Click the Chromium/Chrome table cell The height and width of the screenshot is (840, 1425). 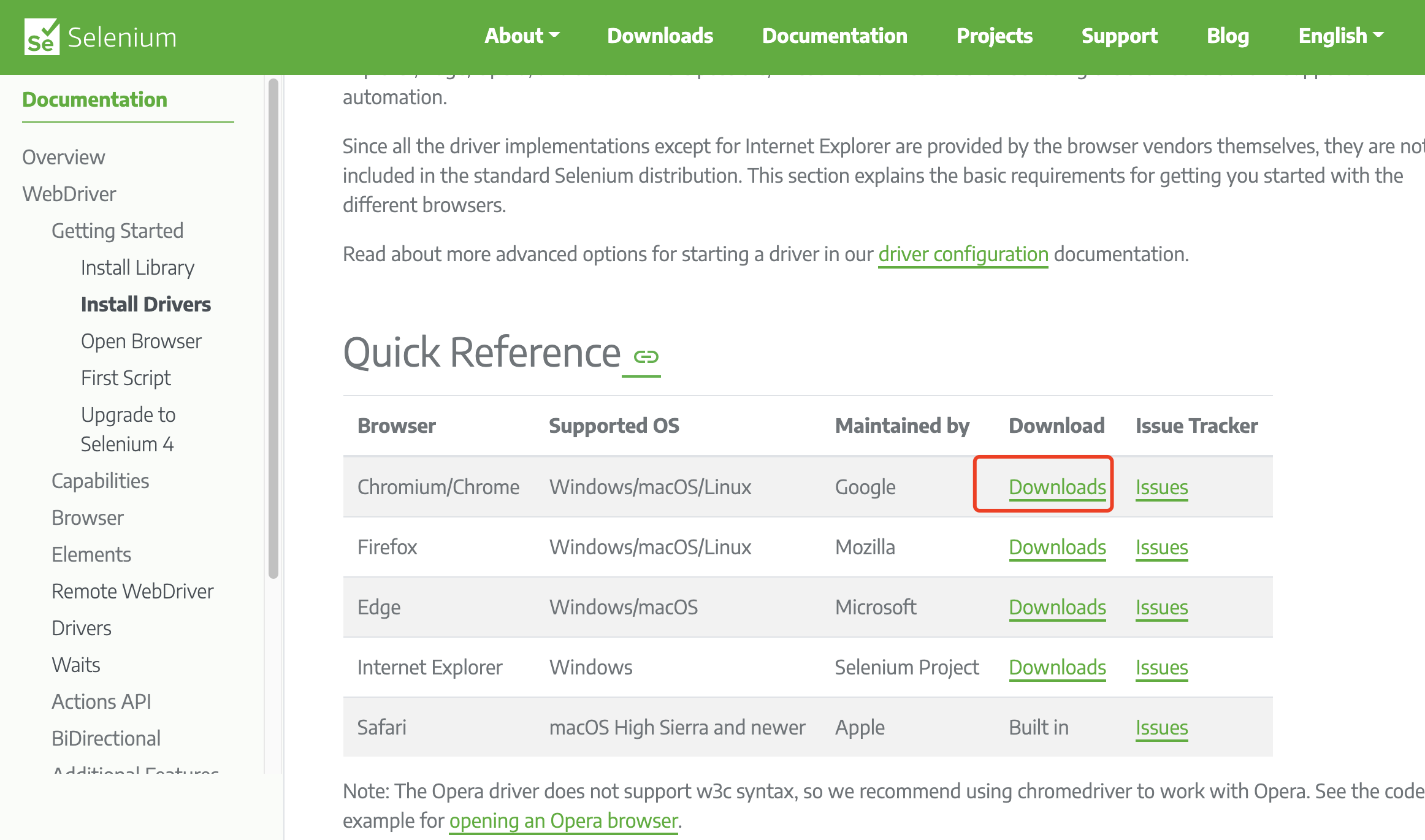pos(438,487)
